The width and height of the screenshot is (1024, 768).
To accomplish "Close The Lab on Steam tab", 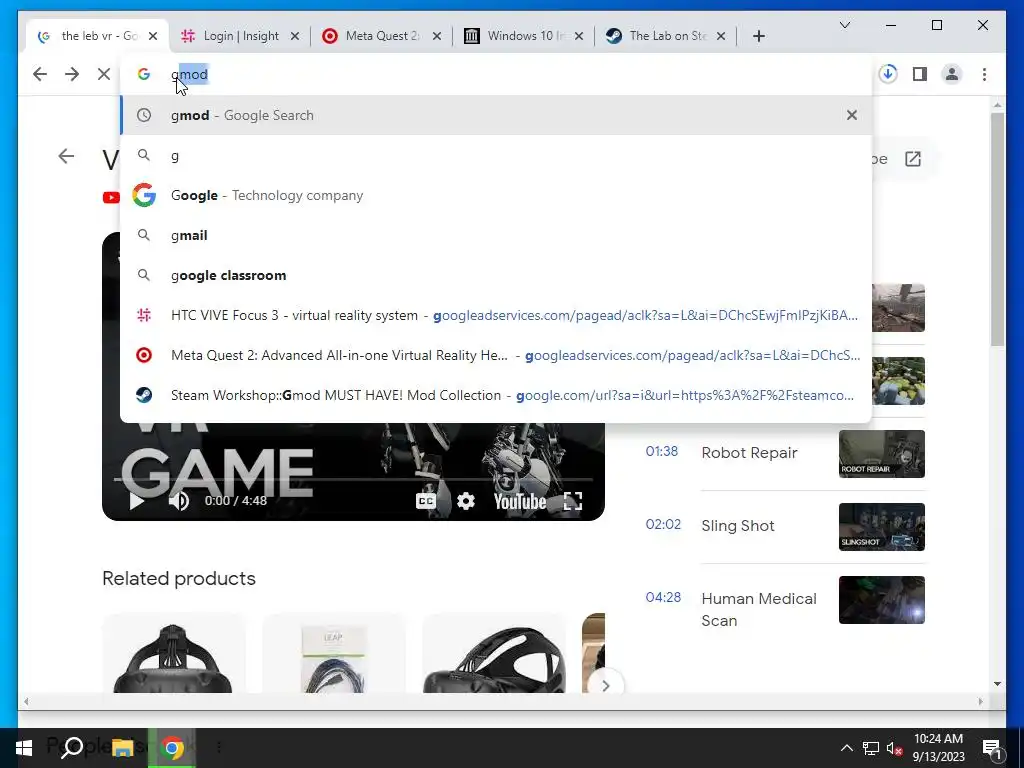I will click(x=720, y=36).
